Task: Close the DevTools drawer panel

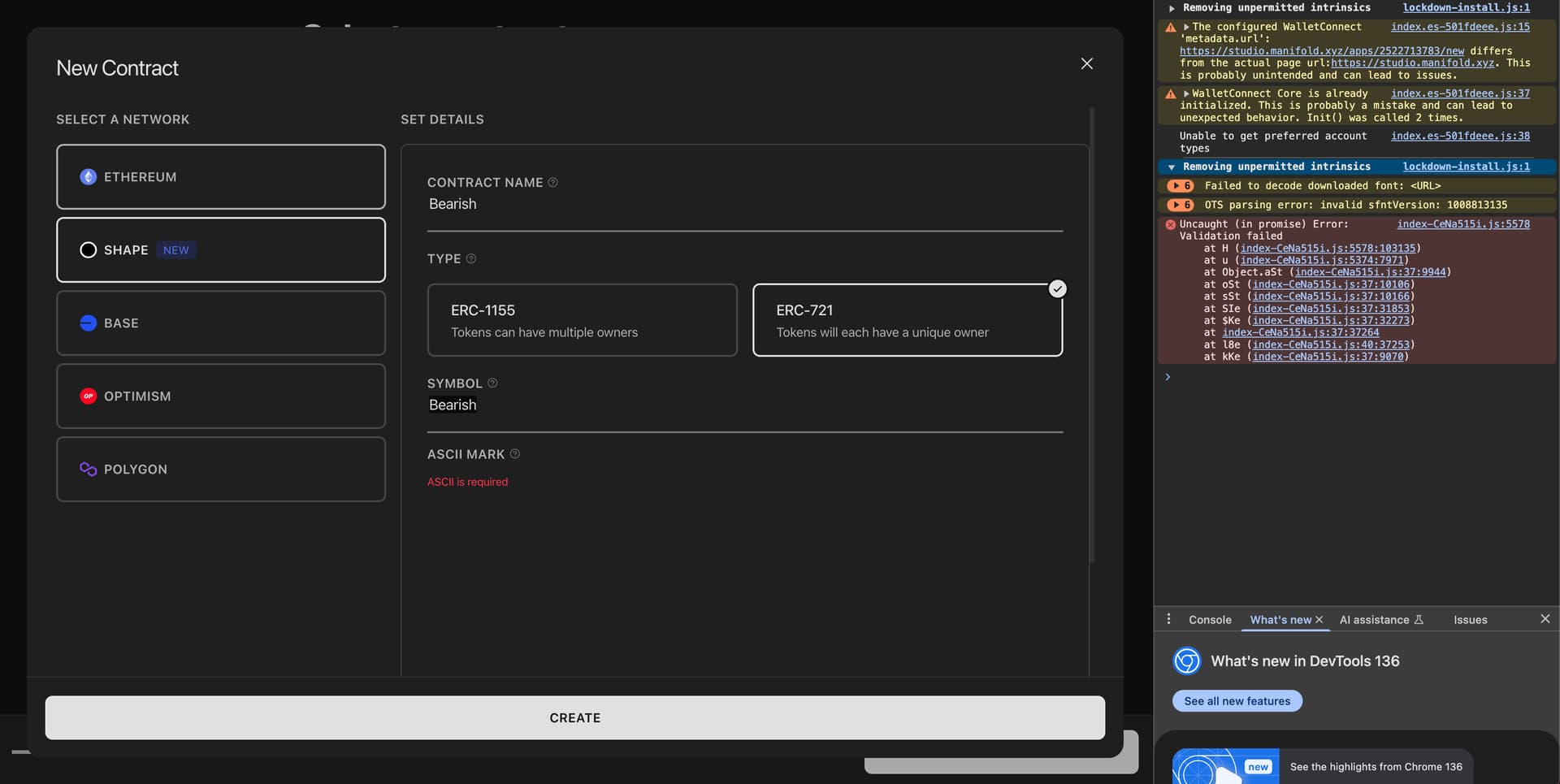Action: (1545, 619)
